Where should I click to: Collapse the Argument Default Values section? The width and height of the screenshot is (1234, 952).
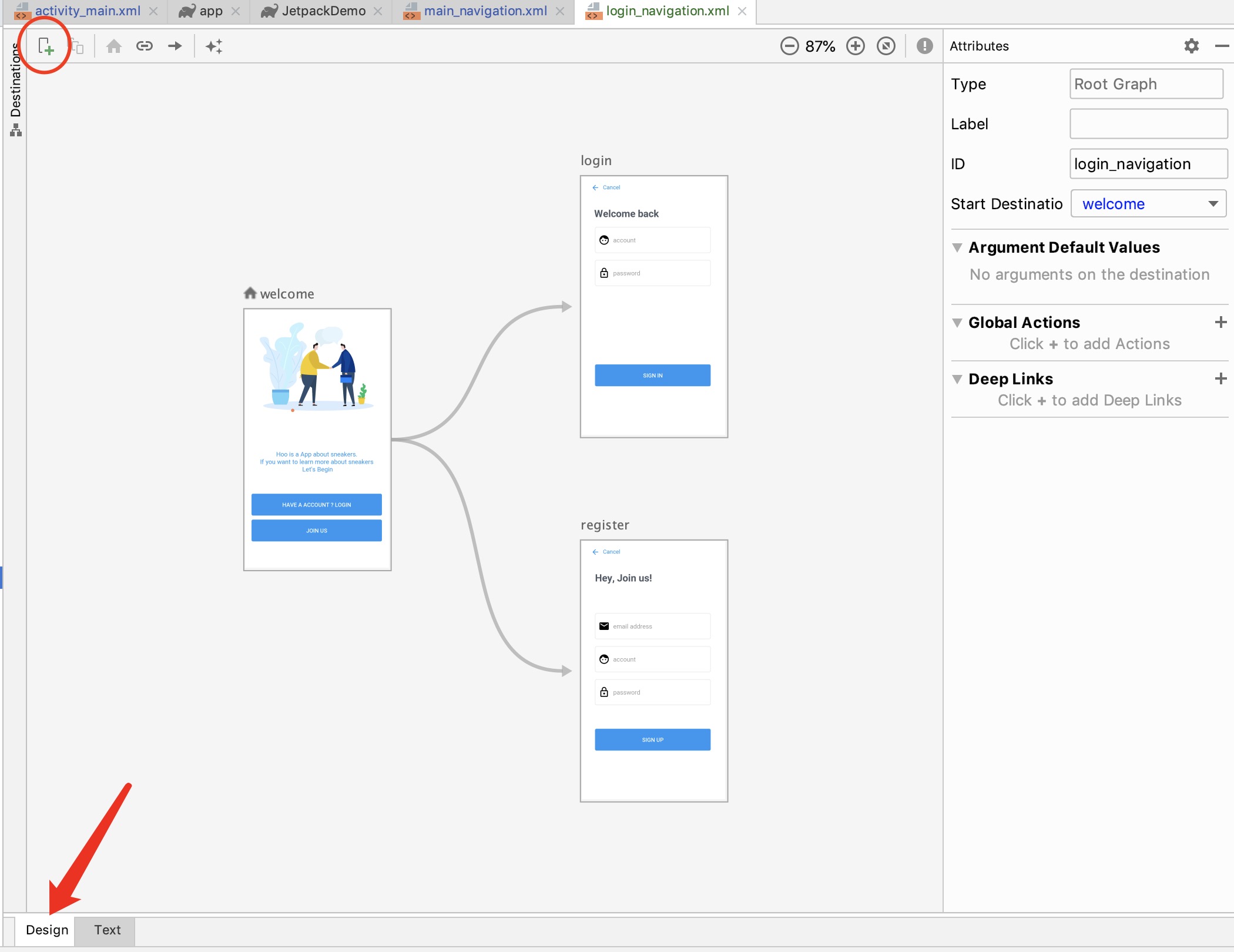[957, 247]
